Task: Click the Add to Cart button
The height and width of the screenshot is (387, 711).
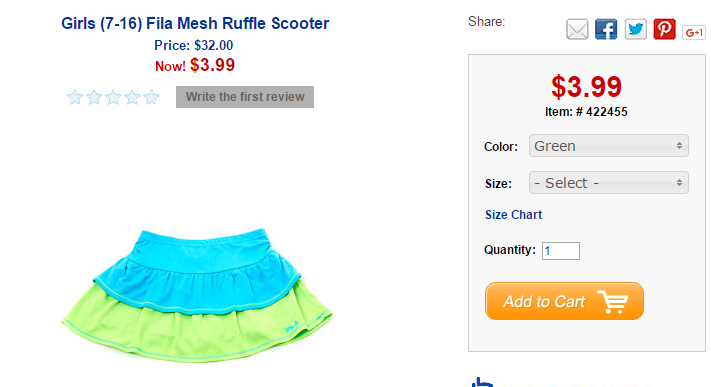Action: pyautogui.click(x=564, y=301)
